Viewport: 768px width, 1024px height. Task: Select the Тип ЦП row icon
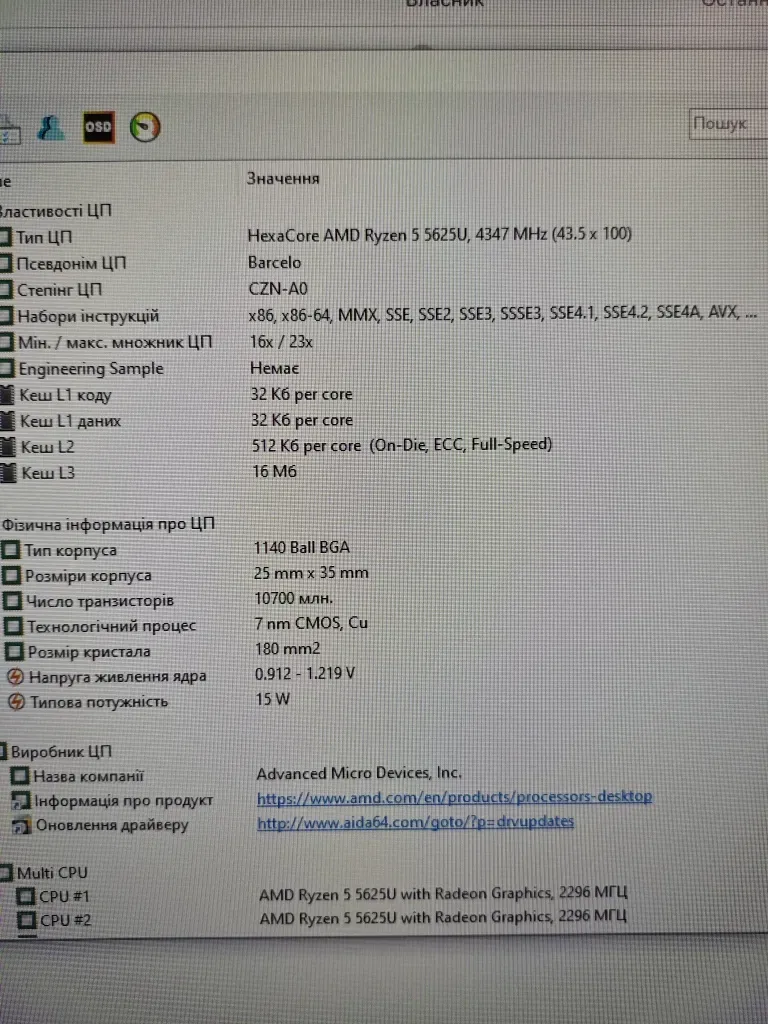[5, 238]
